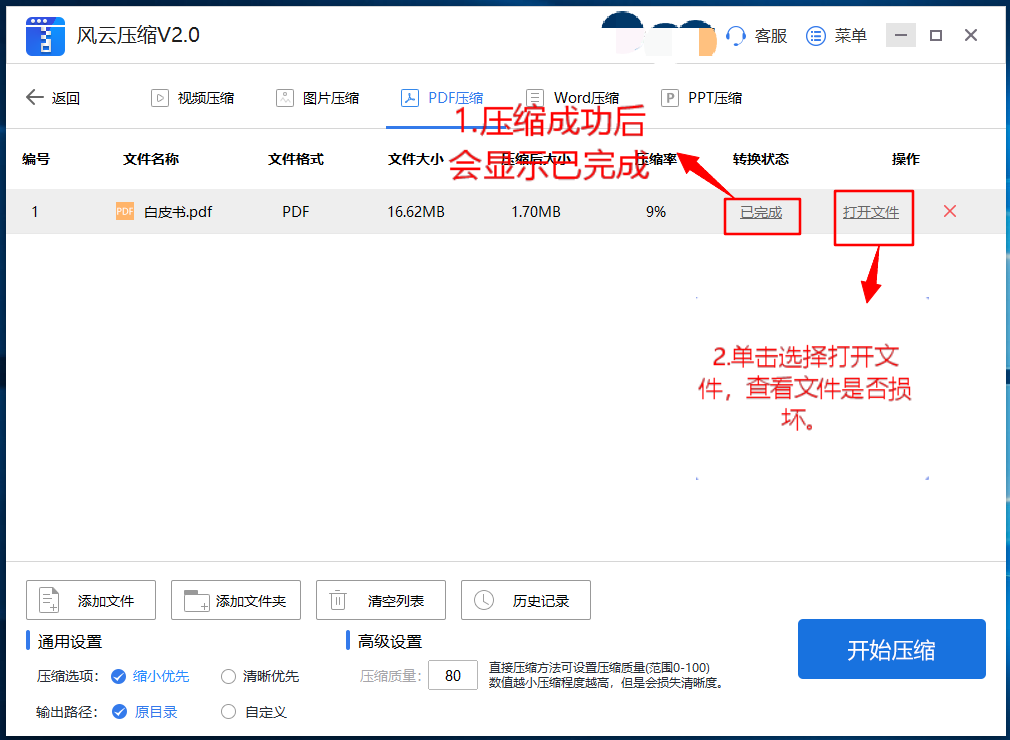
Task: Minimize the 风云压缩 window
Action: (900, 35)
